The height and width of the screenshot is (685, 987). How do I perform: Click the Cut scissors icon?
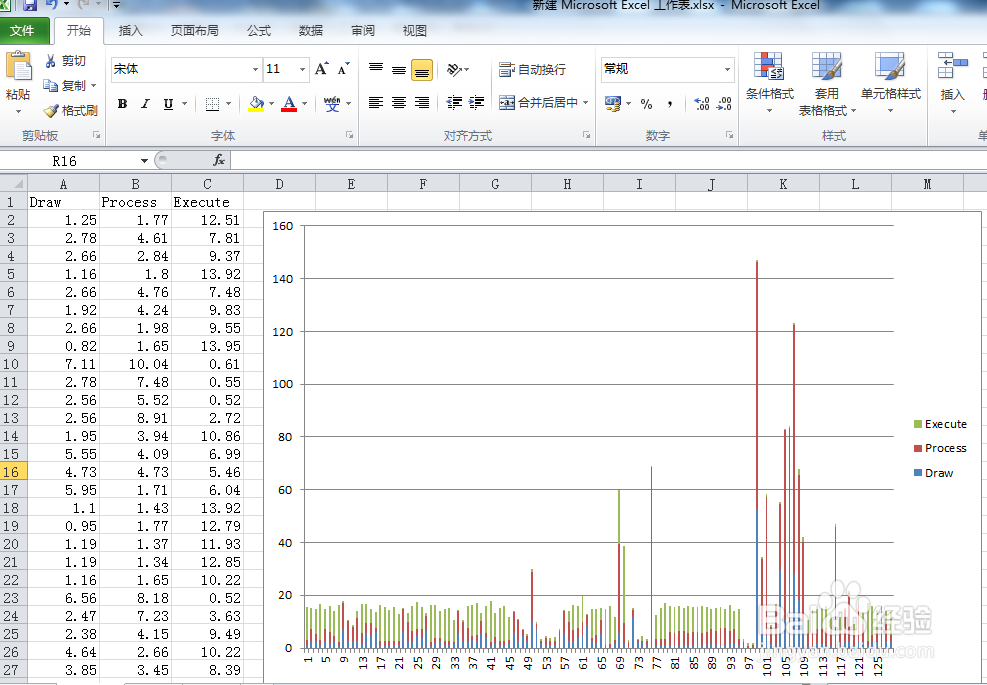click(50, 60)
